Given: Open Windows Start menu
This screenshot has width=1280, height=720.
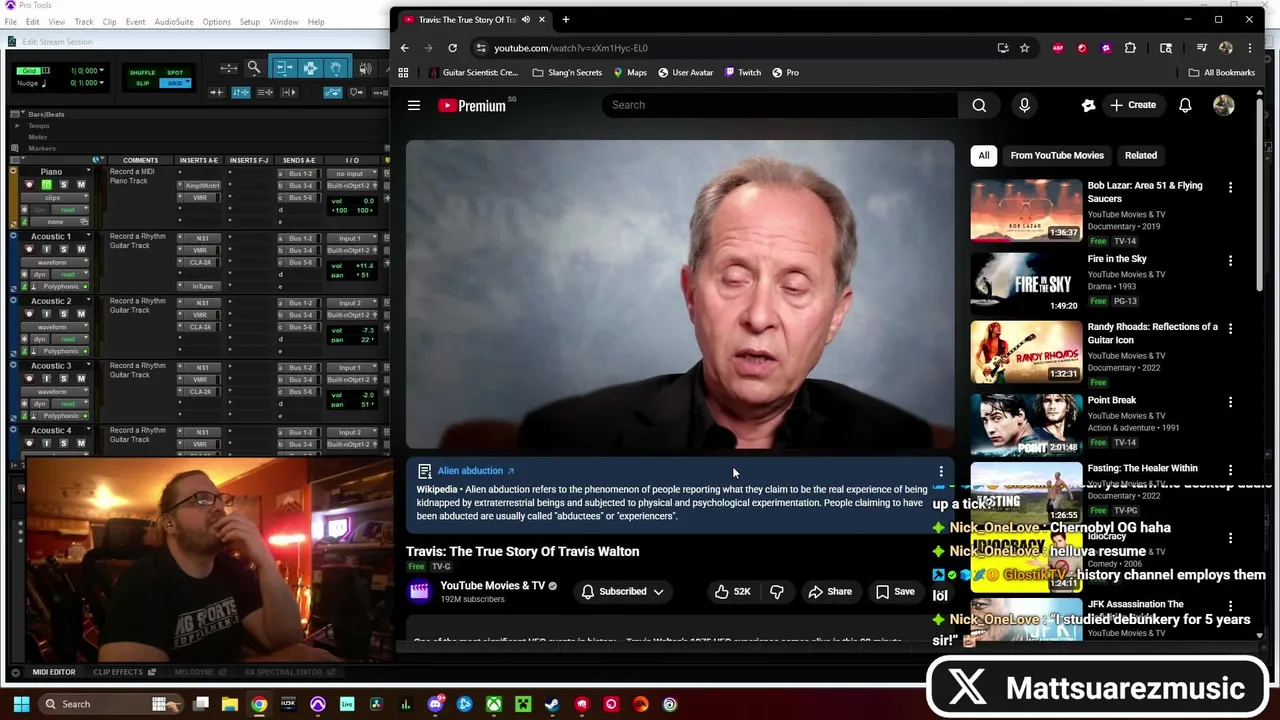Looking at the screenshot, I should (x=20, y=704).
